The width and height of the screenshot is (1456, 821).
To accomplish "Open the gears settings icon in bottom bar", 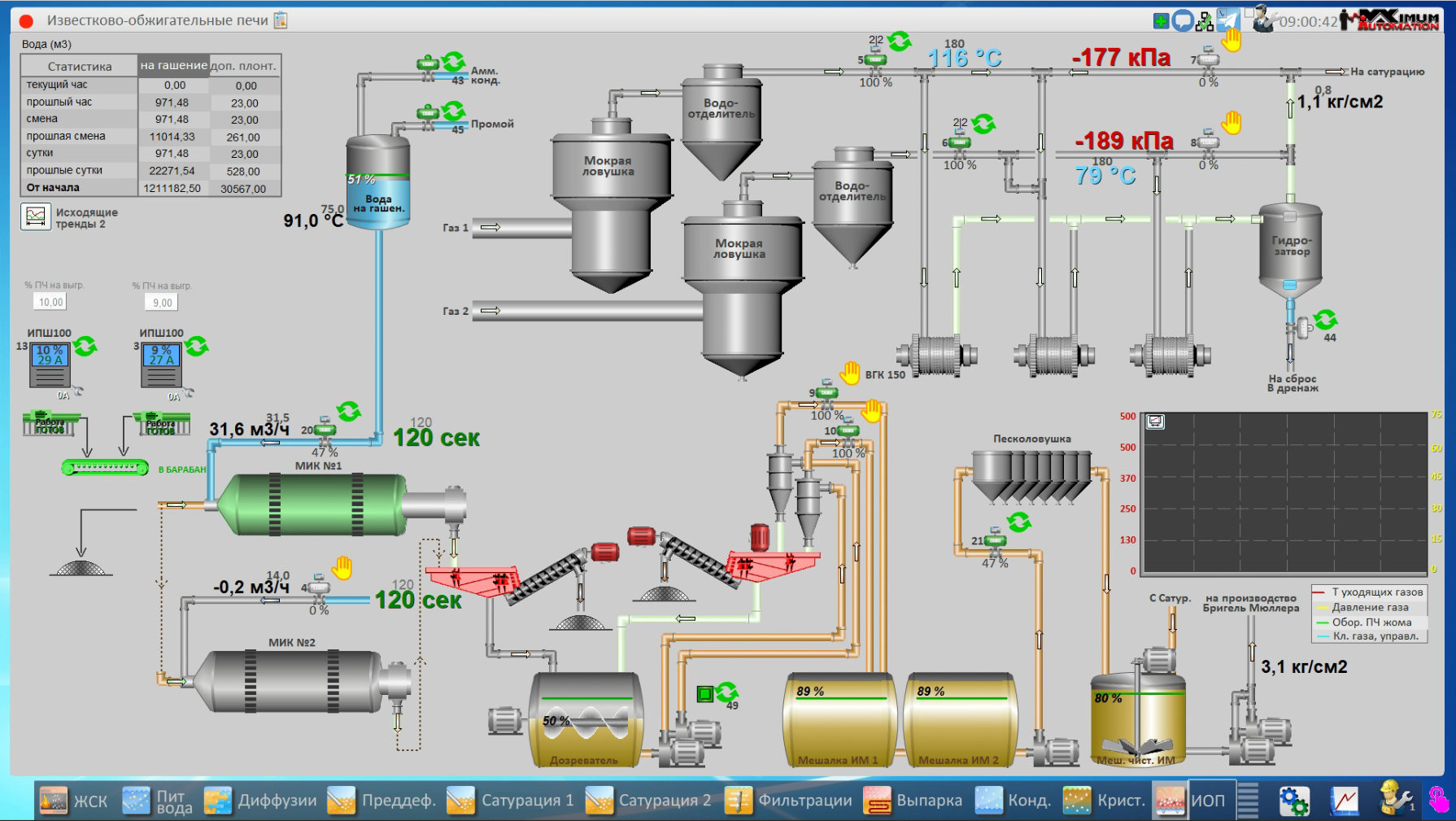I will (x=1293, y=801).
